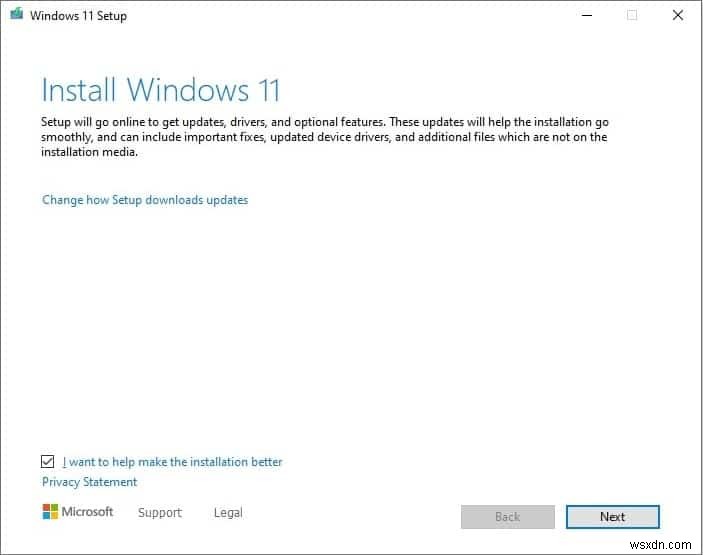Screen dimensions: 703x555
Task: Open the Legal link
Action: coord(228,512)
